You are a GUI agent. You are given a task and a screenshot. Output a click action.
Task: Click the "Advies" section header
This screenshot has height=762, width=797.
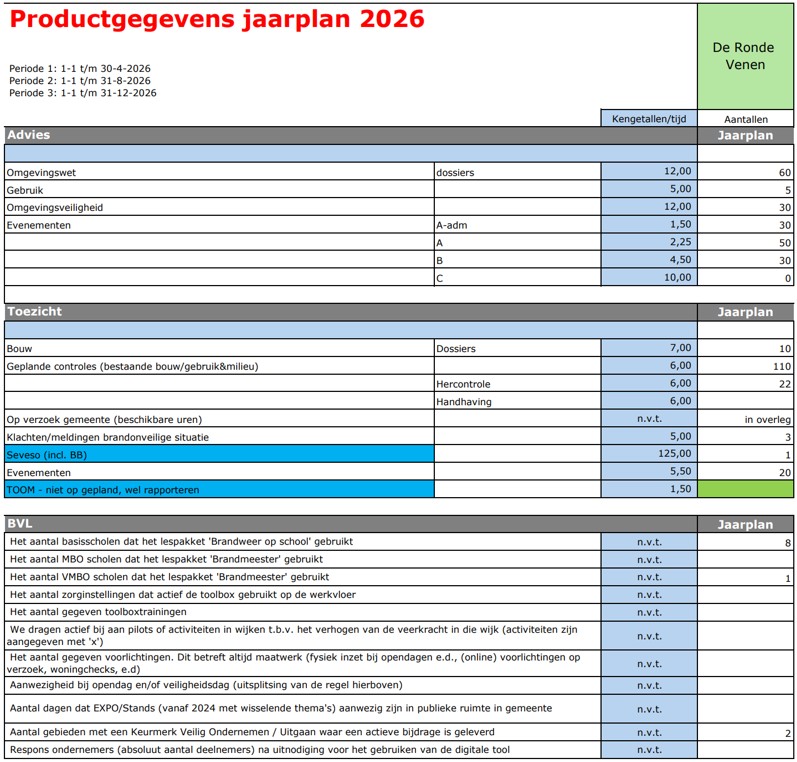click(x=28, y=135)
